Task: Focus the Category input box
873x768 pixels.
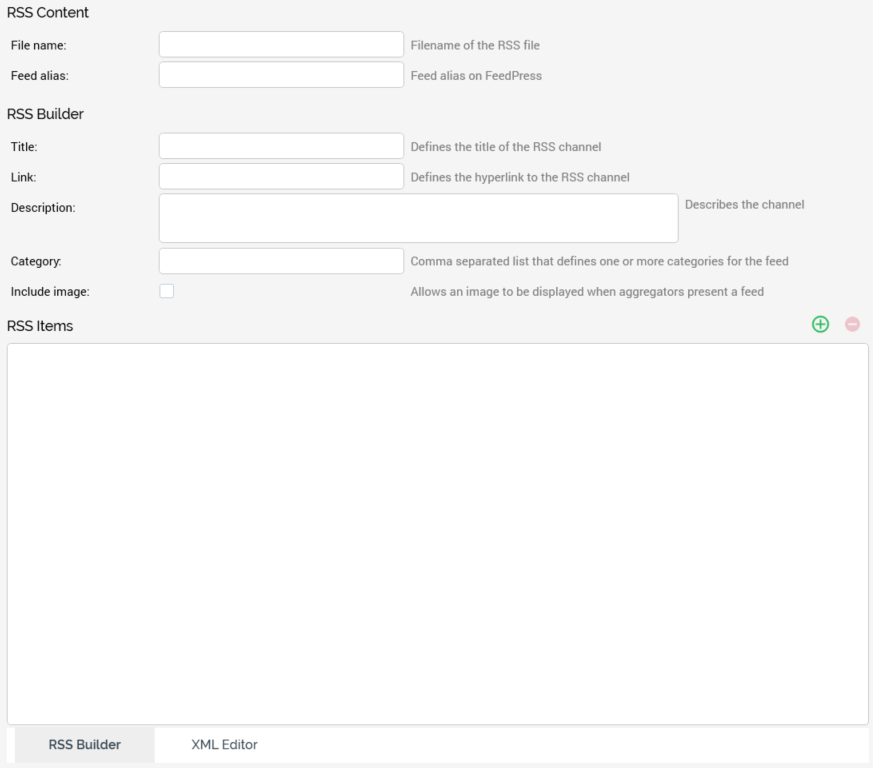Action: click(x=281, y=261)
